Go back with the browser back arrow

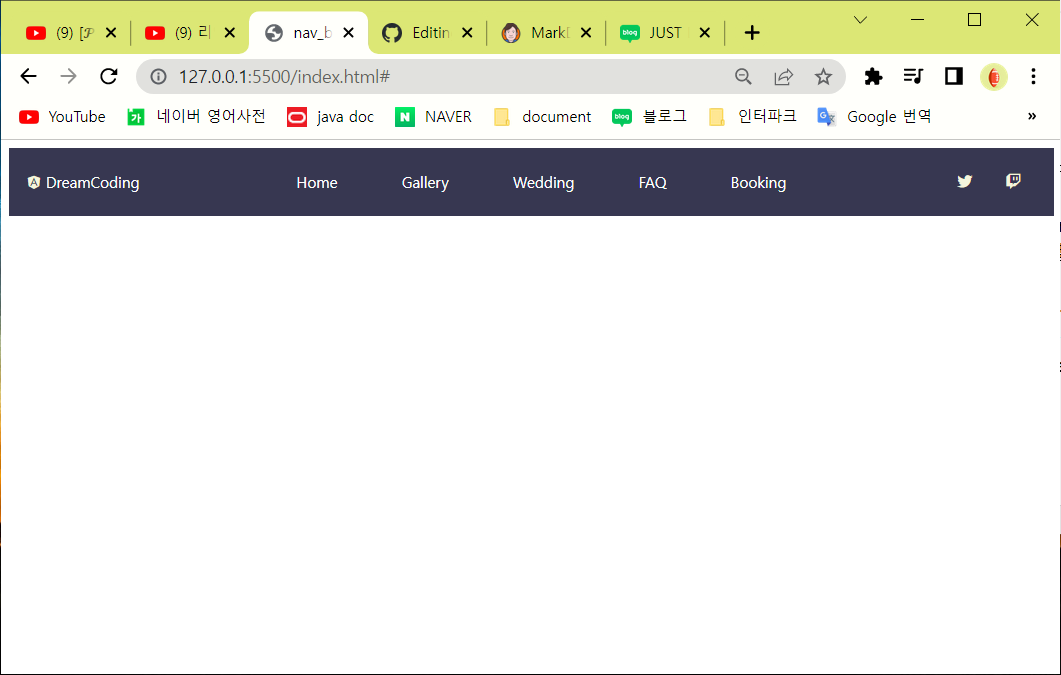coord(28,76)
